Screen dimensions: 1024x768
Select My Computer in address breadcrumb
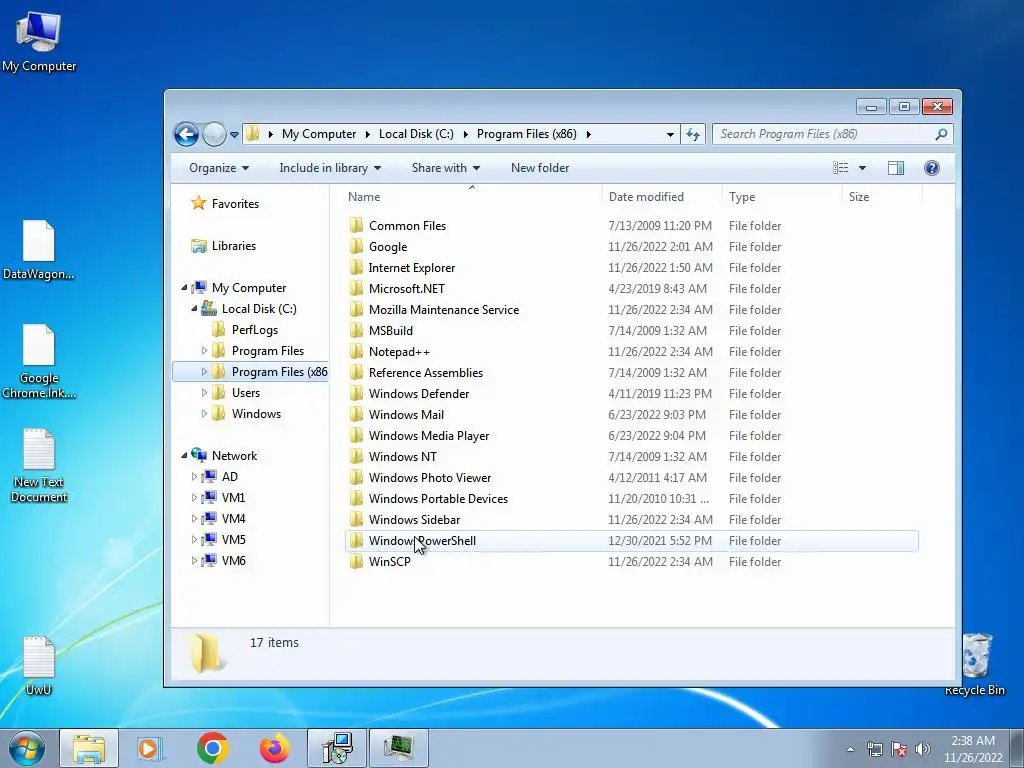[x=319, y=134]
